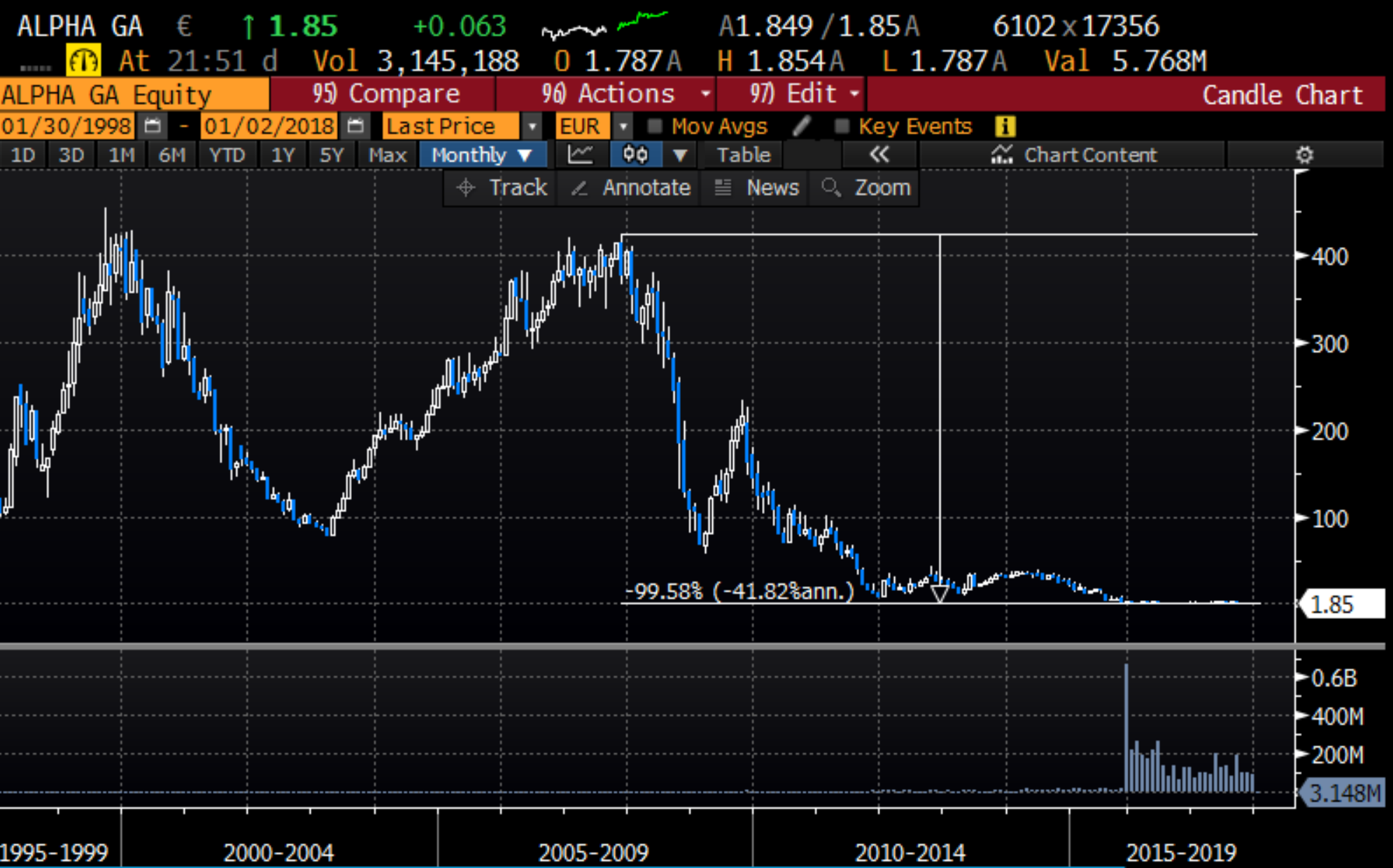Activate the Zoom tool
The image size is (1393, 868).
coord(866,187)
